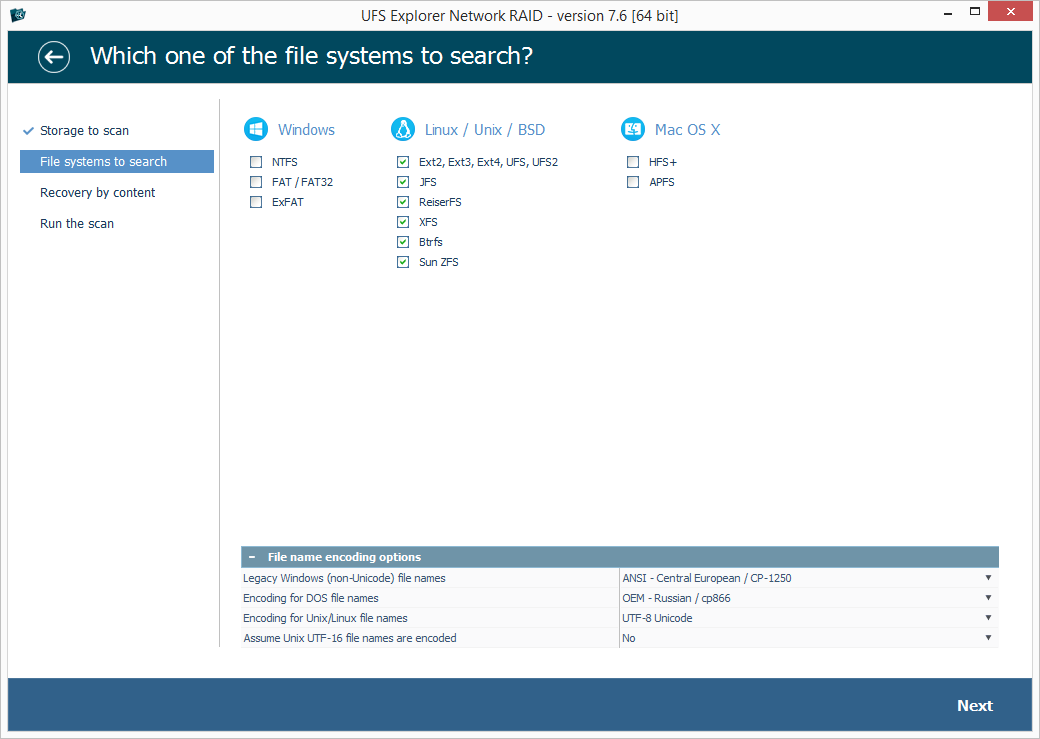
Task: Click the Mac OS X Finder icon
Action: click(633, 129)
